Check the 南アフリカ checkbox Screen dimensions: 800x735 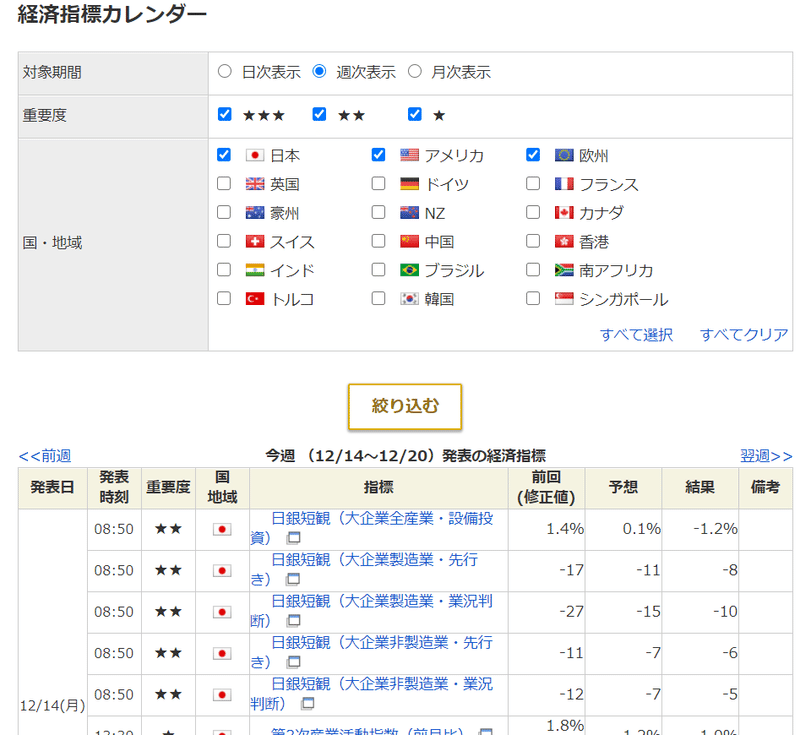pos(533,269)
